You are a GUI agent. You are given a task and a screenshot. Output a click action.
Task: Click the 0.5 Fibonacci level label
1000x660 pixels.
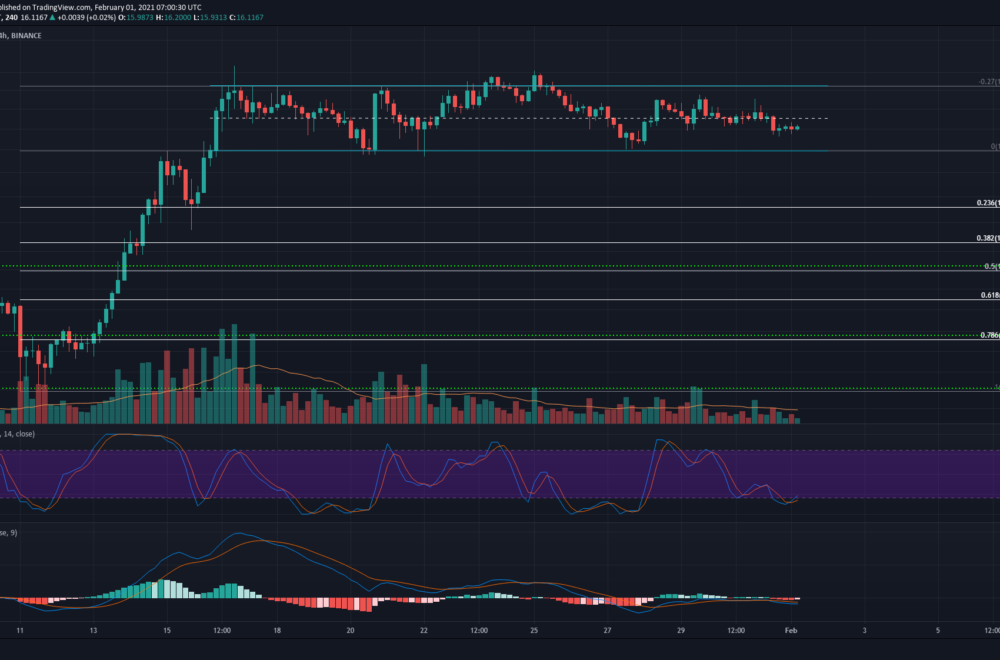(991, 266)
